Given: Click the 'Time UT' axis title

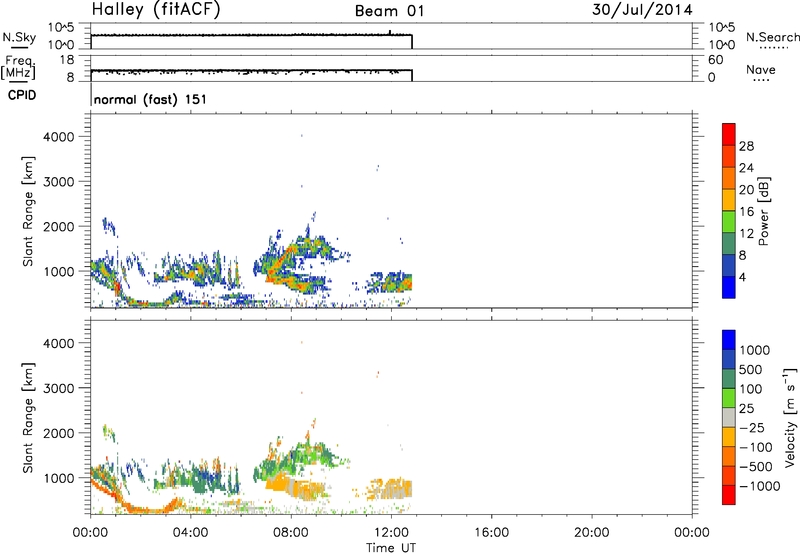Looking at the screenshot, I should pos(391,548).
